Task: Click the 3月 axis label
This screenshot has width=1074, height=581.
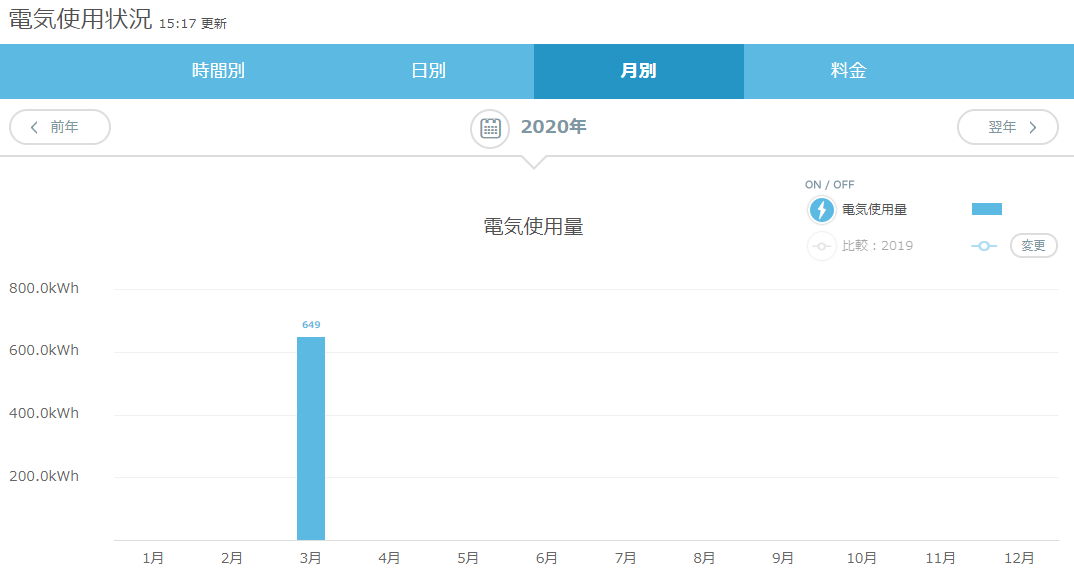Action: pos(311,558)
